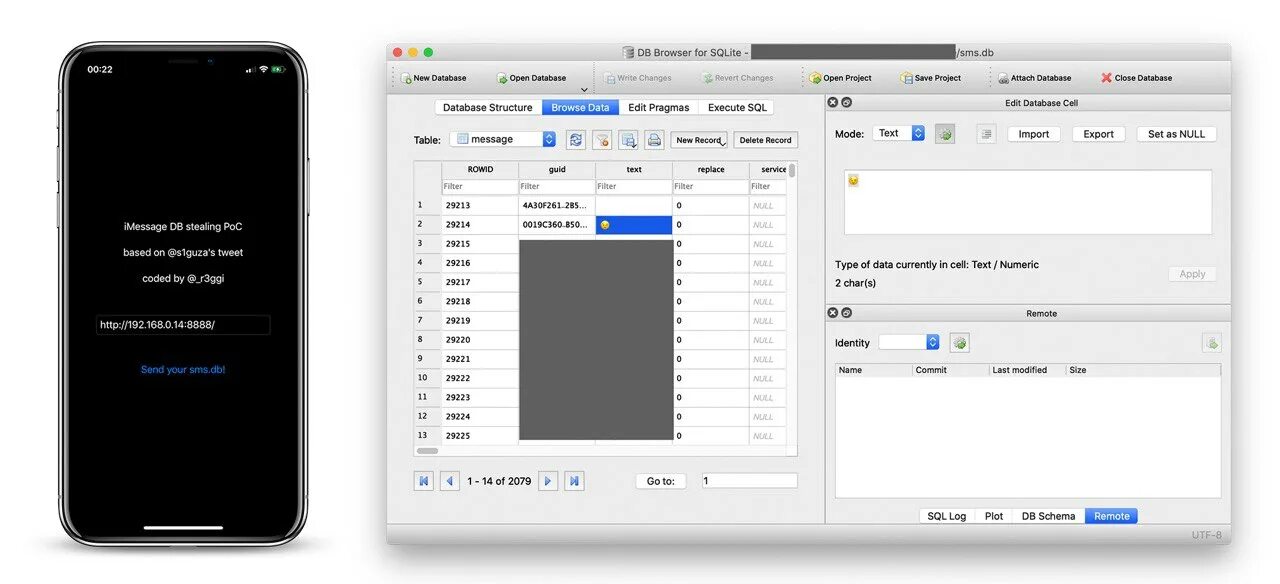The image size is (1280, 584).
Task: Click the replace column header
Action: (711, 169)
